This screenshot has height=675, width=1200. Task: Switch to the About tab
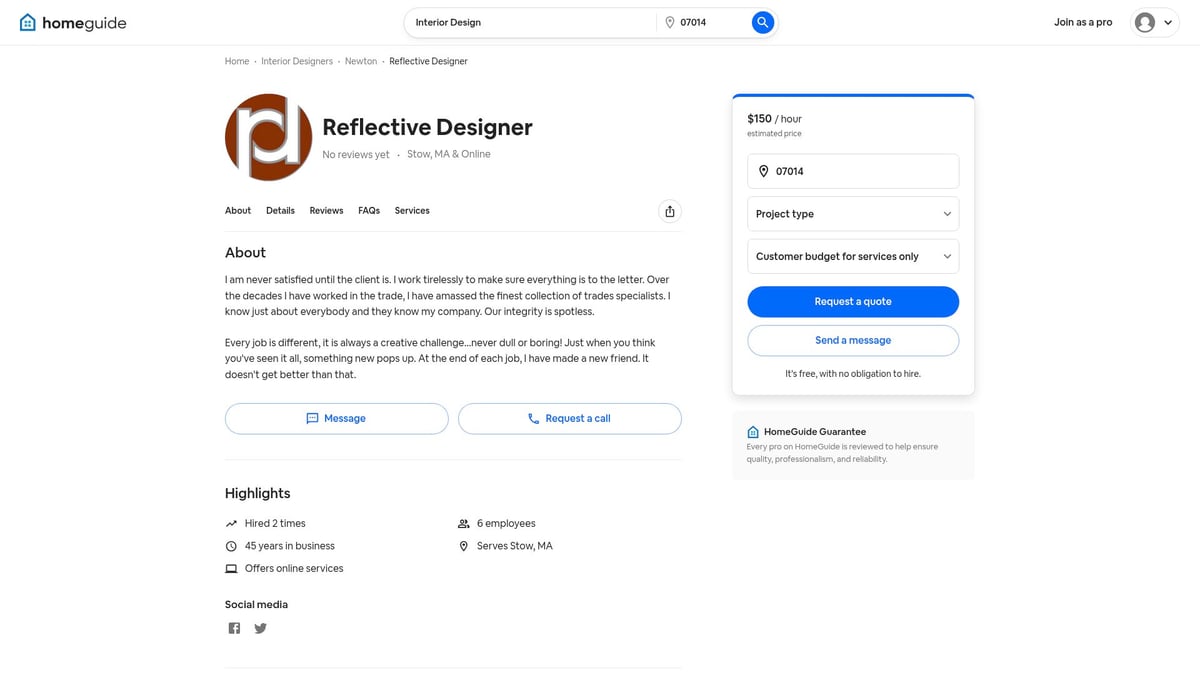coord(238,211)
